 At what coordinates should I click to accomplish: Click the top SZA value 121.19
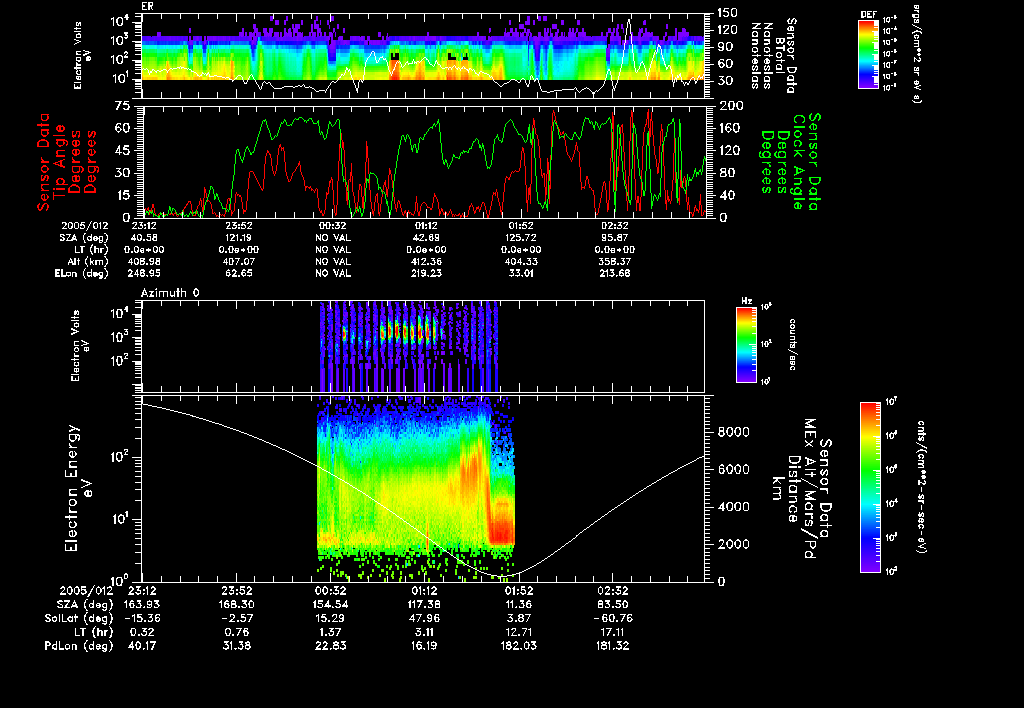click(x=238, y=238)
